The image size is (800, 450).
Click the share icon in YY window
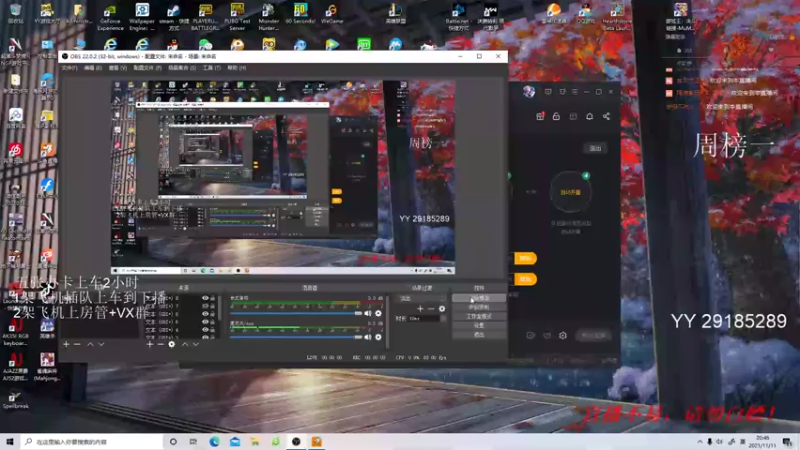(x=606, y=116)
